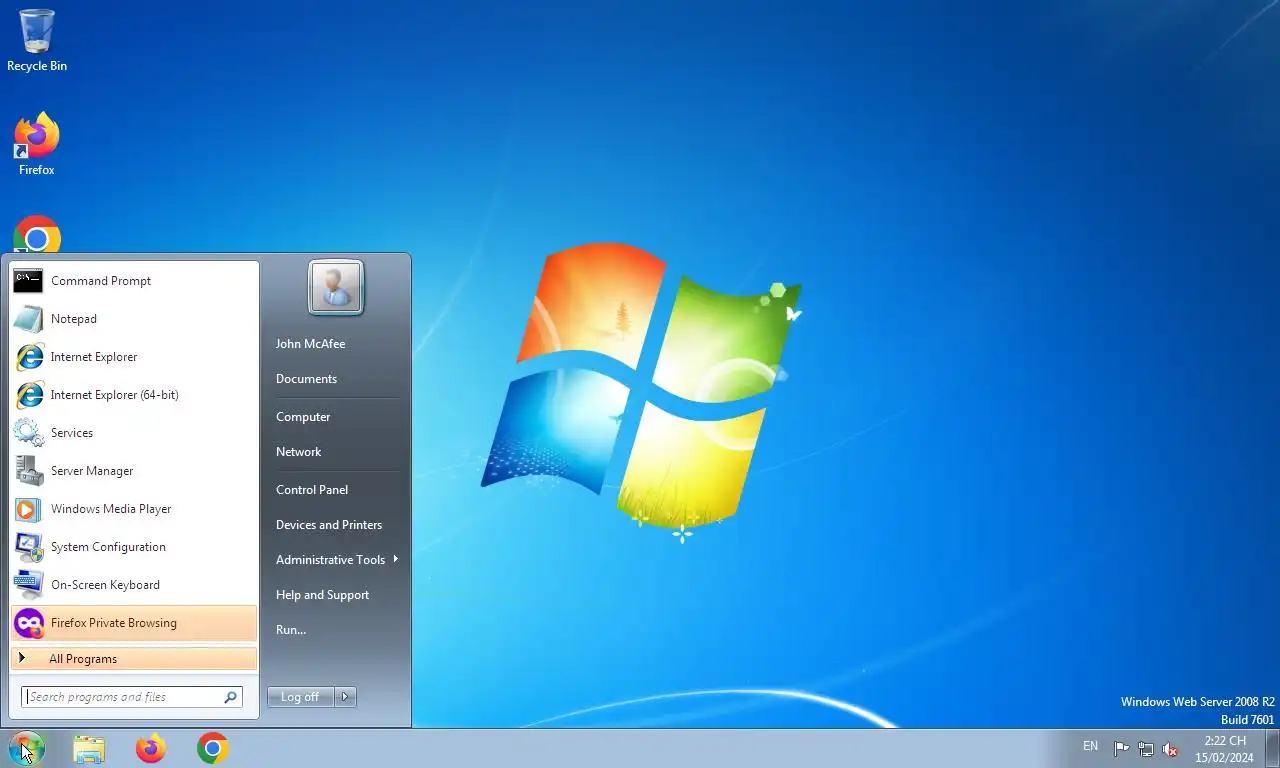Viewport: 1280px width, 768px height.
Task: Launch Server Manager icon
Action: (28, 471)
